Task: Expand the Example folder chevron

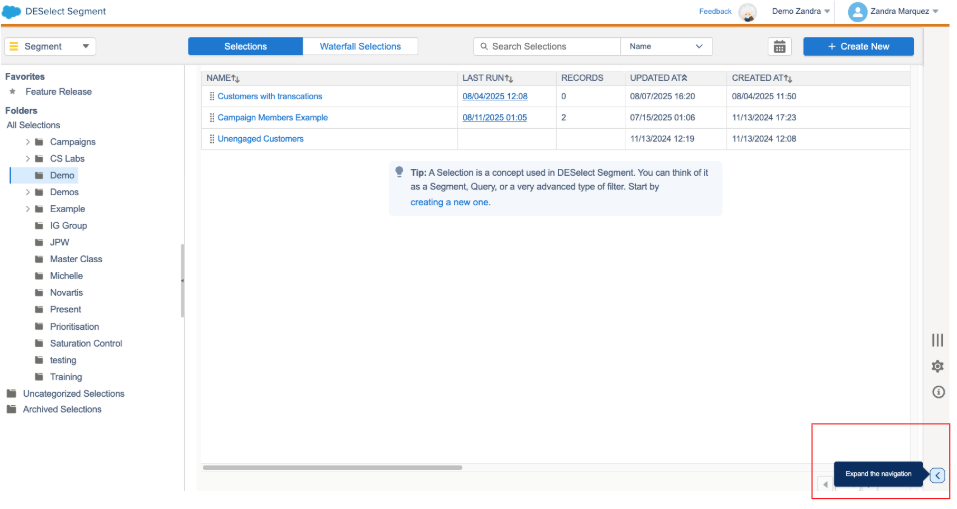Action: [27, 209]
